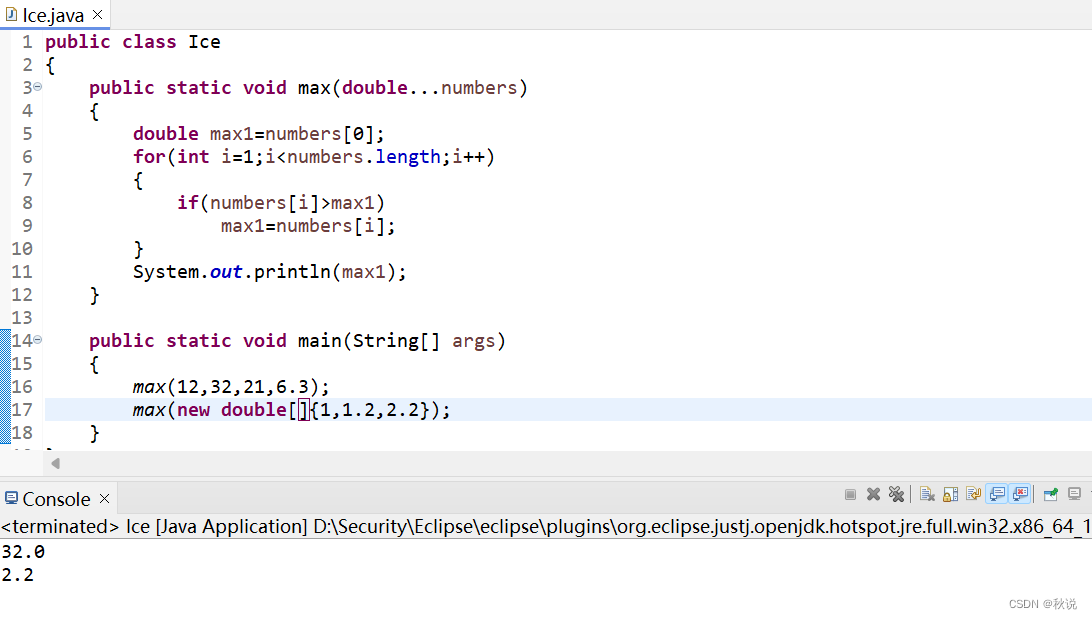This screenshot has width=1092, height=619.
Task: Toggle Word Wrap in the console
Action: click(x=974, y=494)
